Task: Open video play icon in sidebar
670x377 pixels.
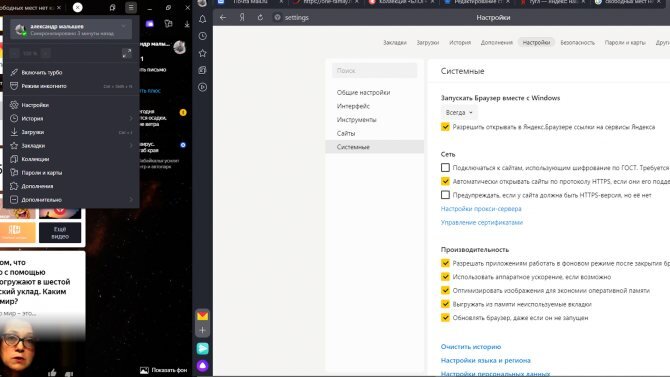Action: [203, 87]
